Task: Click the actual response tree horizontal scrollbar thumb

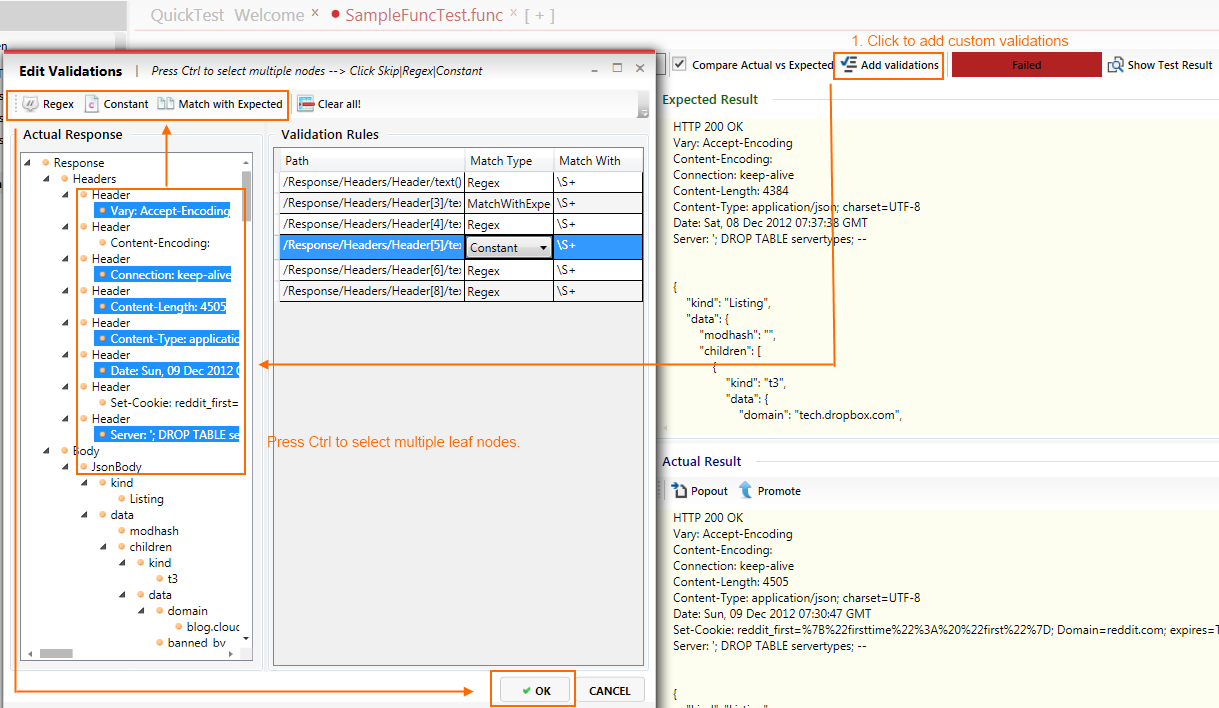Action: pos(55,653)
